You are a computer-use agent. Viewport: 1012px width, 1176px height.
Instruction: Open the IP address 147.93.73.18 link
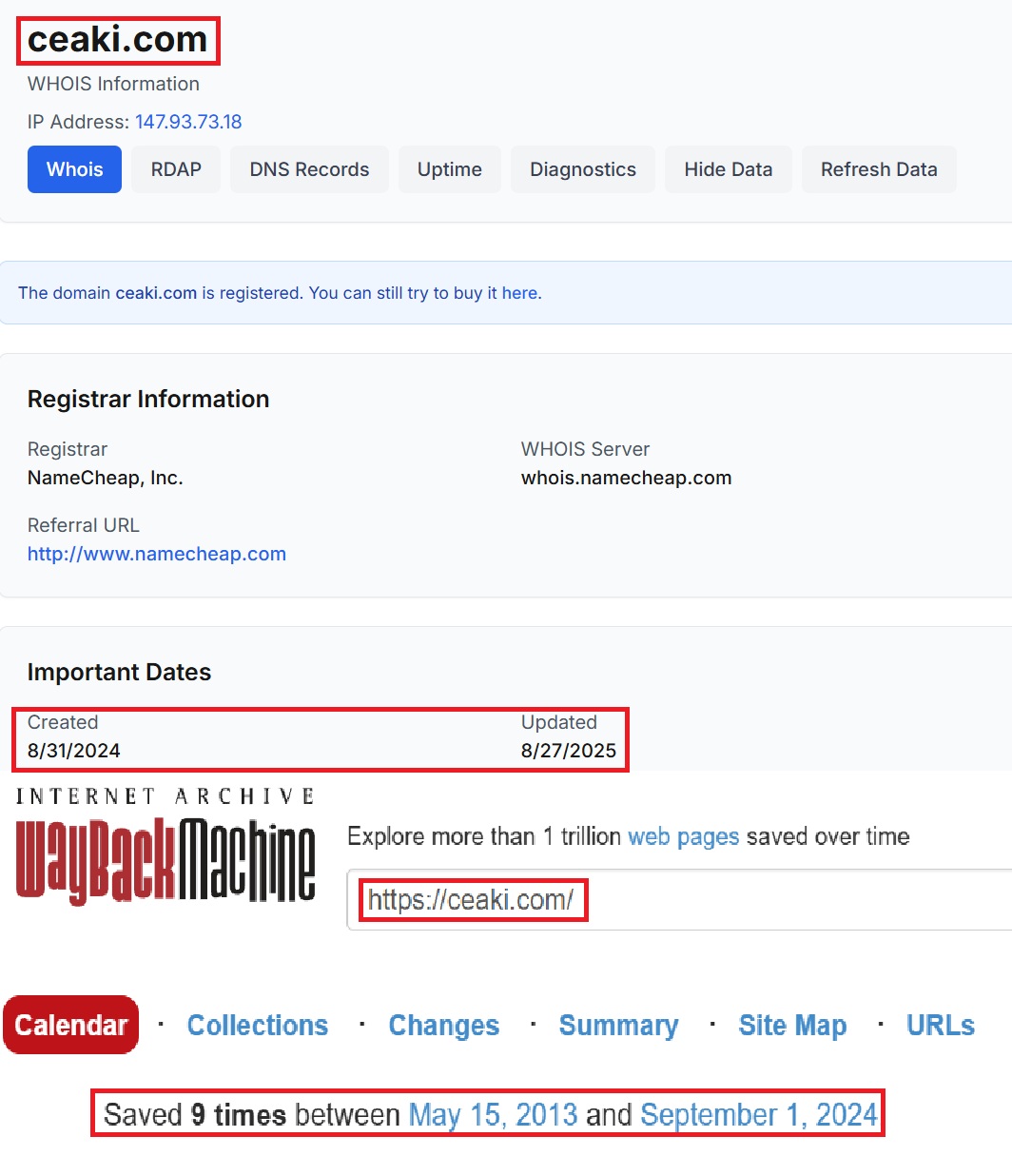point(187,122)
